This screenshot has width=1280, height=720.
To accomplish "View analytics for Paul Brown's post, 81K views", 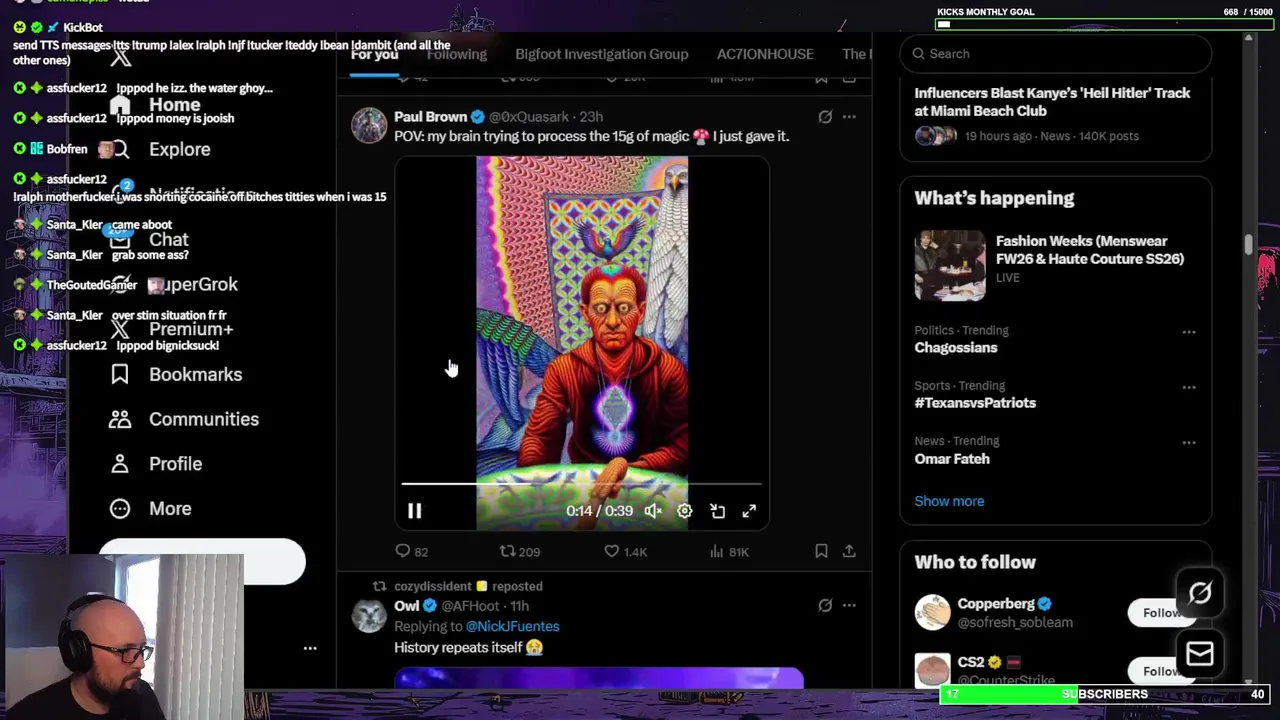I will coord(729,551).
